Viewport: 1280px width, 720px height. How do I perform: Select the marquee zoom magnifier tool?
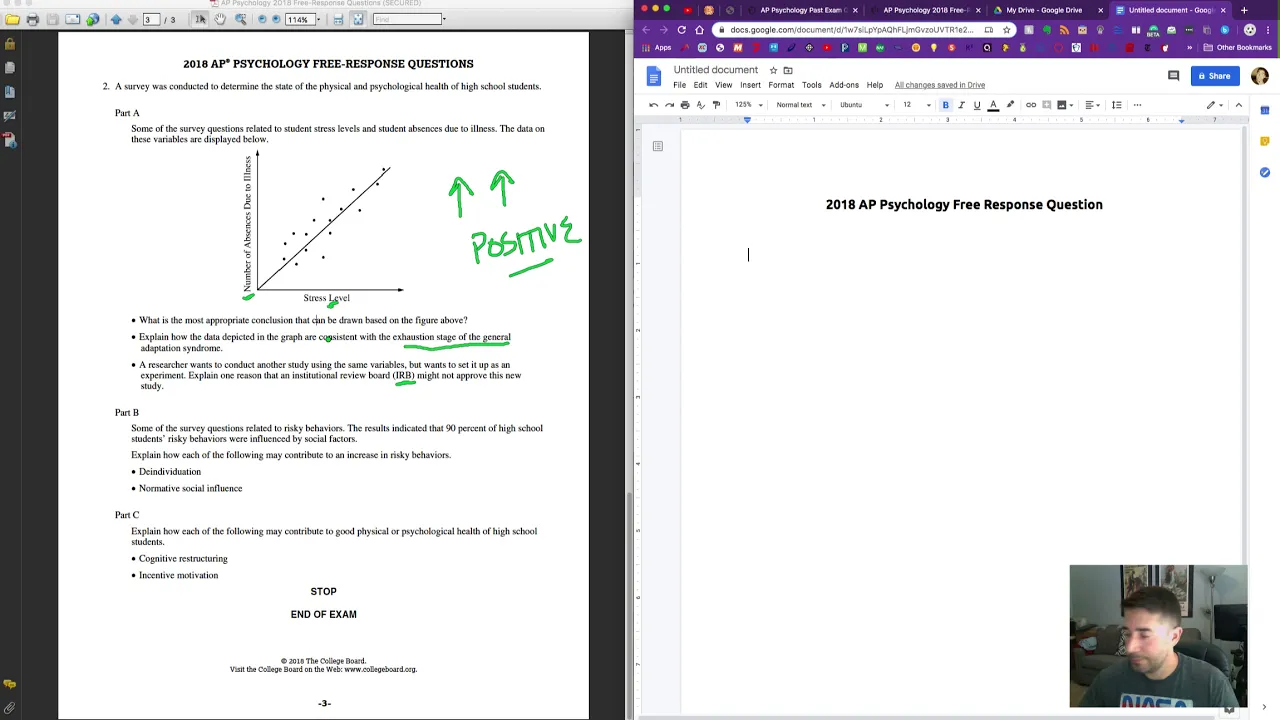click(x=240, y=19)
